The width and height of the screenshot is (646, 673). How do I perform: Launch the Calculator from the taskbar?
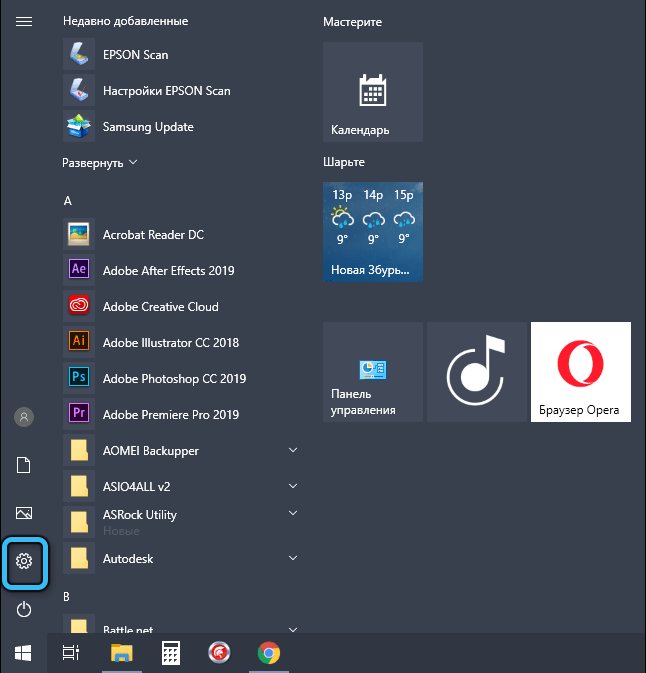click(171, 653)
